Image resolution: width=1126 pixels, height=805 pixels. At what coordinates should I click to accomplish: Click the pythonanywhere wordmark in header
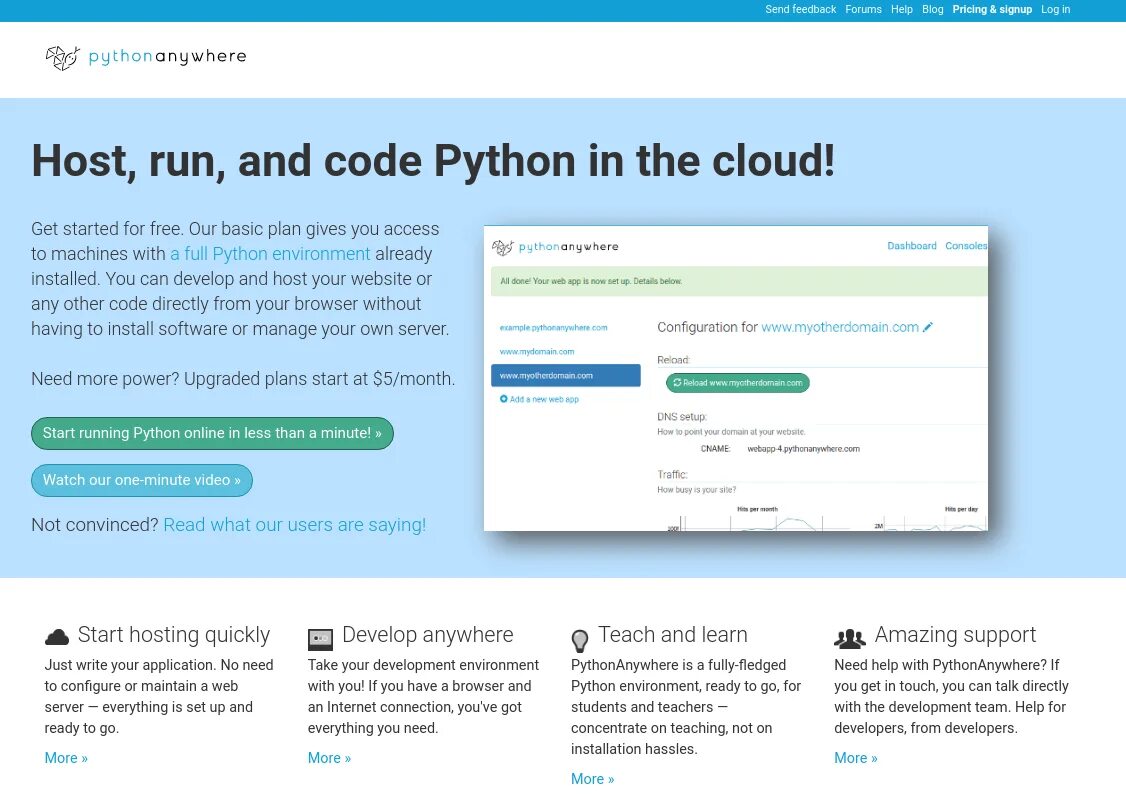167,57
